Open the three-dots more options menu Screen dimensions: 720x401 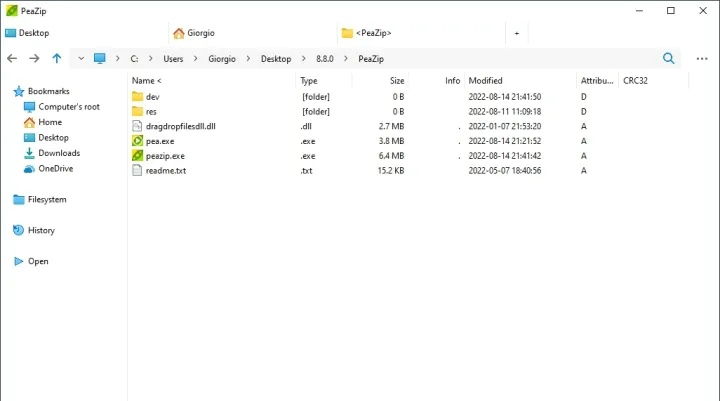[x=702, y=59]
